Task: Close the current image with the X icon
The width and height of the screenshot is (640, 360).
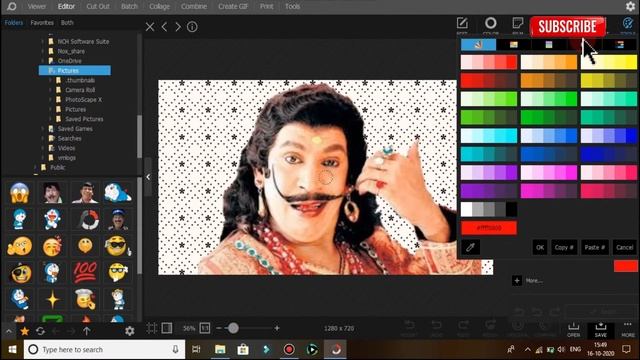Action: click(x=150, y=27)
